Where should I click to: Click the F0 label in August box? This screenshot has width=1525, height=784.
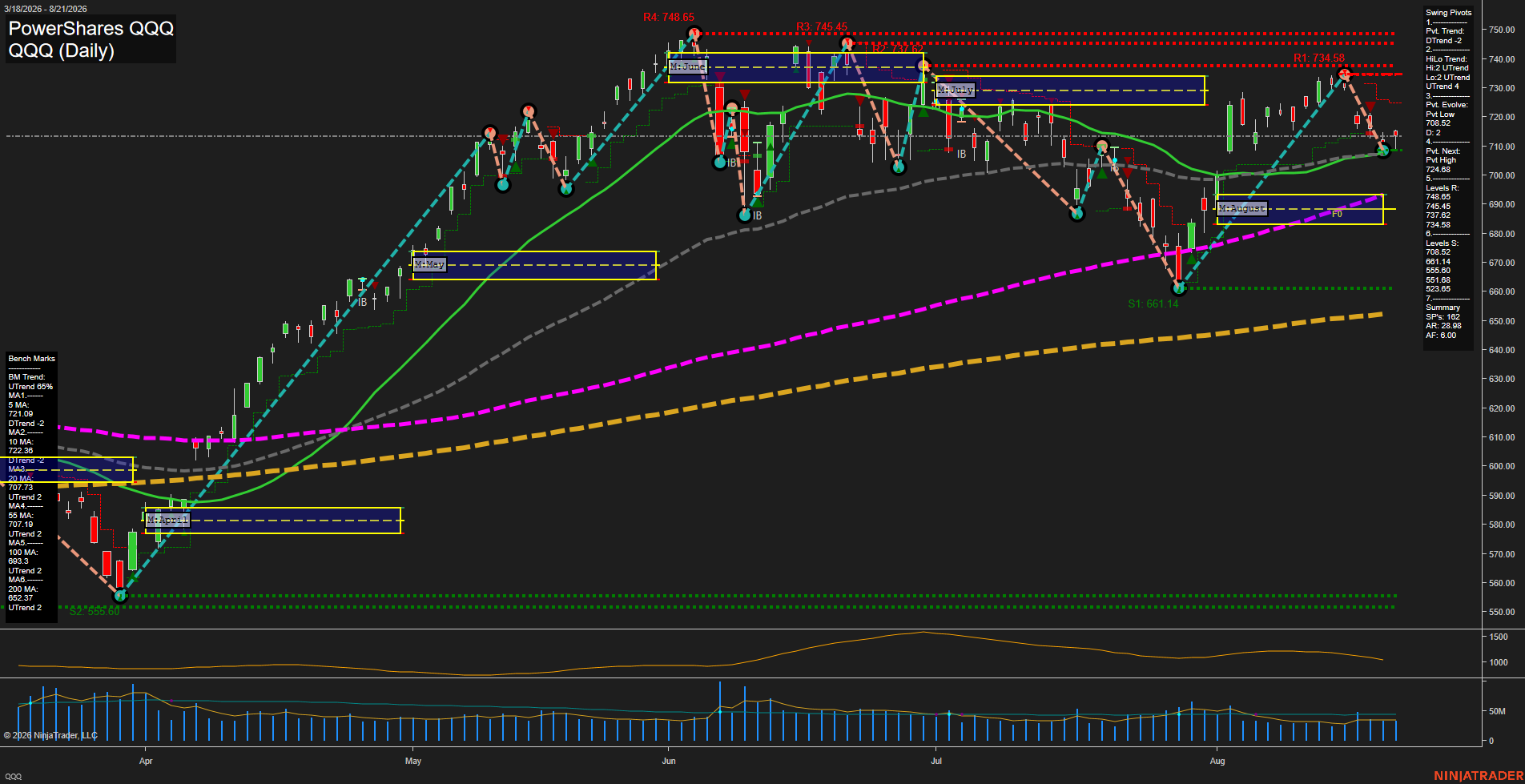pyautogui.click(x=1337, y=214)
